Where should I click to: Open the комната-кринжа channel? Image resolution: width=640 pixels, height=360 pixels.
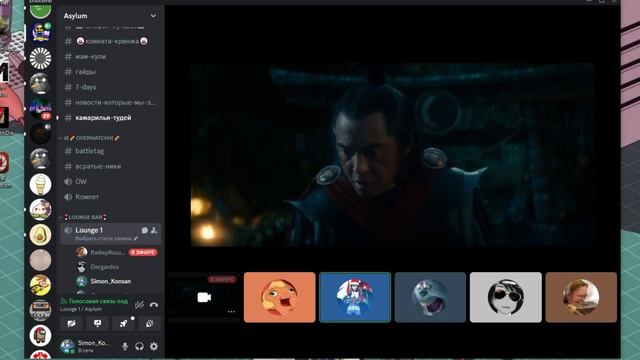[110, 41]
